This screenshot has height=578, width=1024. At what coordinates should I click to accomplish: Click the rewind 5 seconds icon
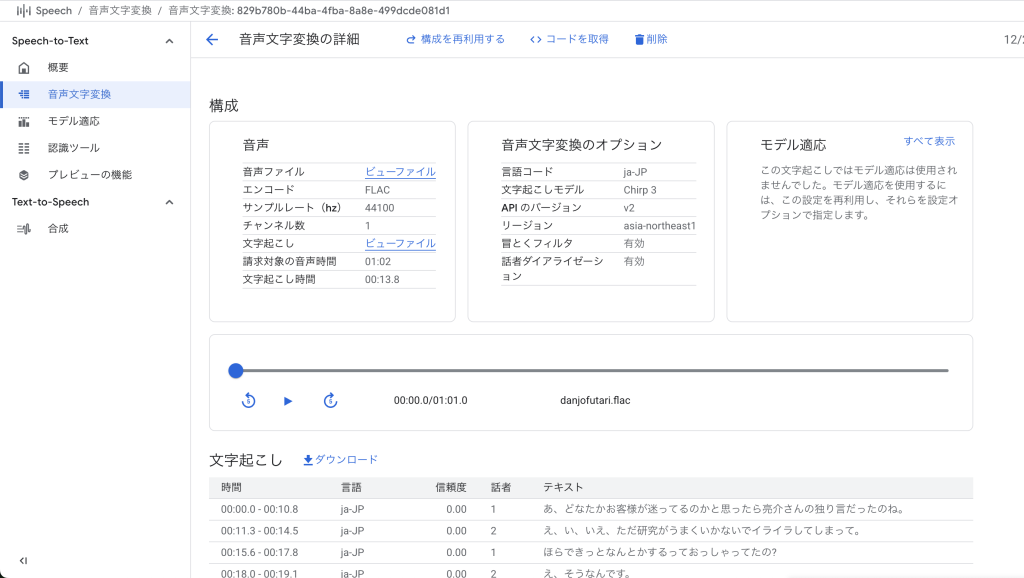point(249,401)
